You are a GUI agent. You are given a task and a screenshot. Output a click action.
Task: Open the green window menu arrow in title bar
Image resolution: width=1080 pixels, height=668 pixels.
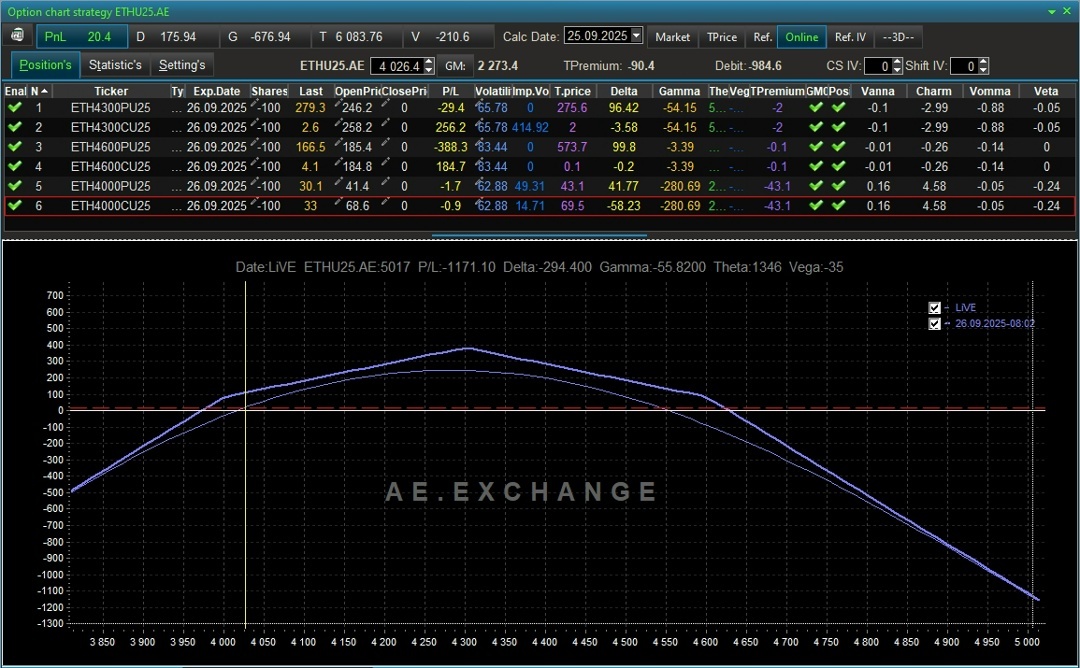coord(1052,12)
